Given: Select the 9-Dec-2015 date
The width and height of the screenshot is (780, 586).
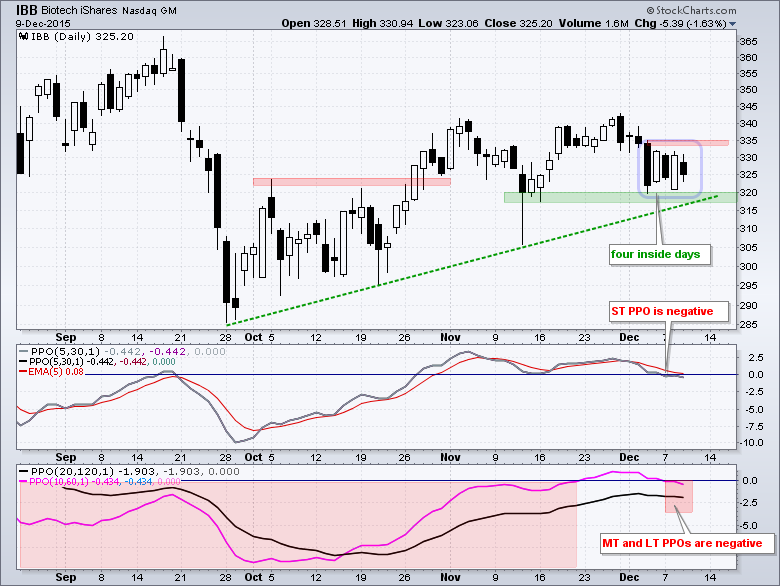Looking at the screenshot, I should (x=43, y=23).
